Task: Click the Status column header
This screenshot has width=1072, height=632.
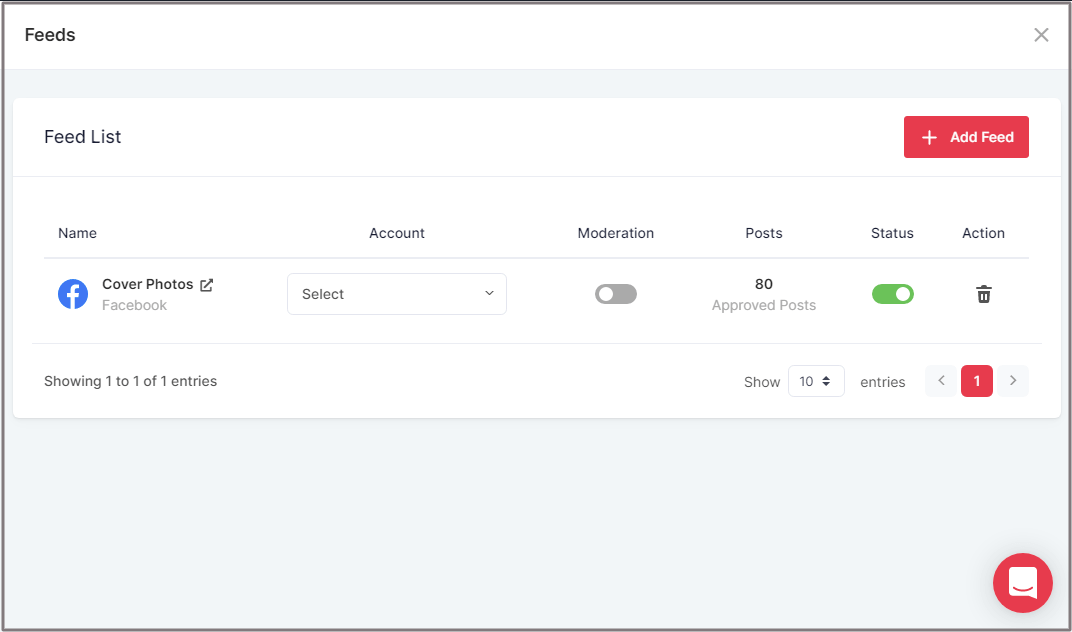Action: tap(892, 233)
